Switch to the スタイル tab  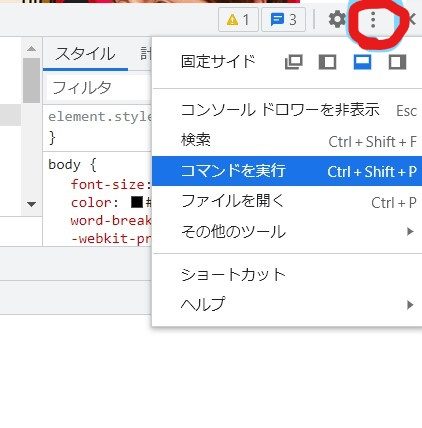[x=85, y=54]
